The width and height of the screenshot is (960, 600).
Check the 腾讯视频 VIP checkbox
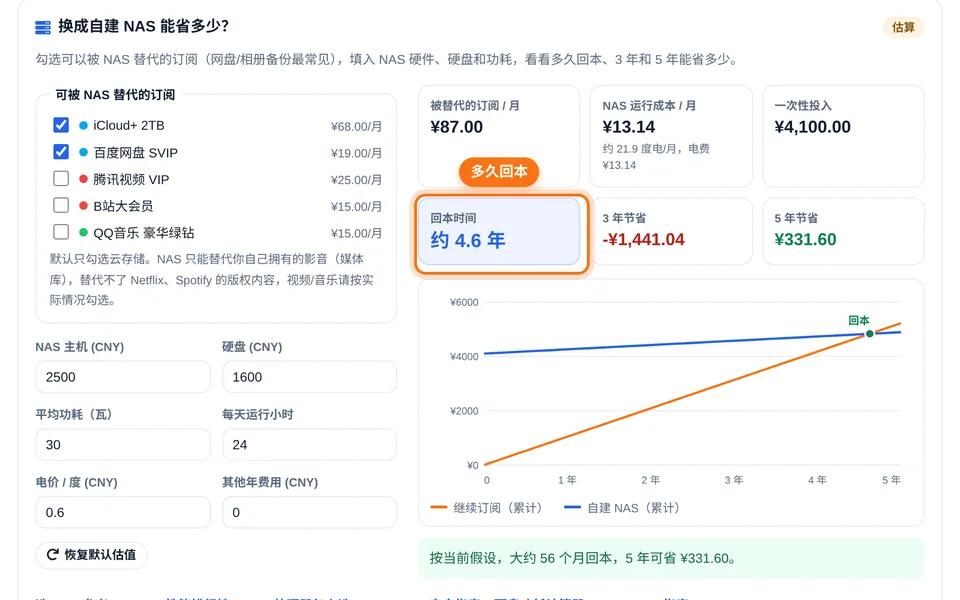61,178
